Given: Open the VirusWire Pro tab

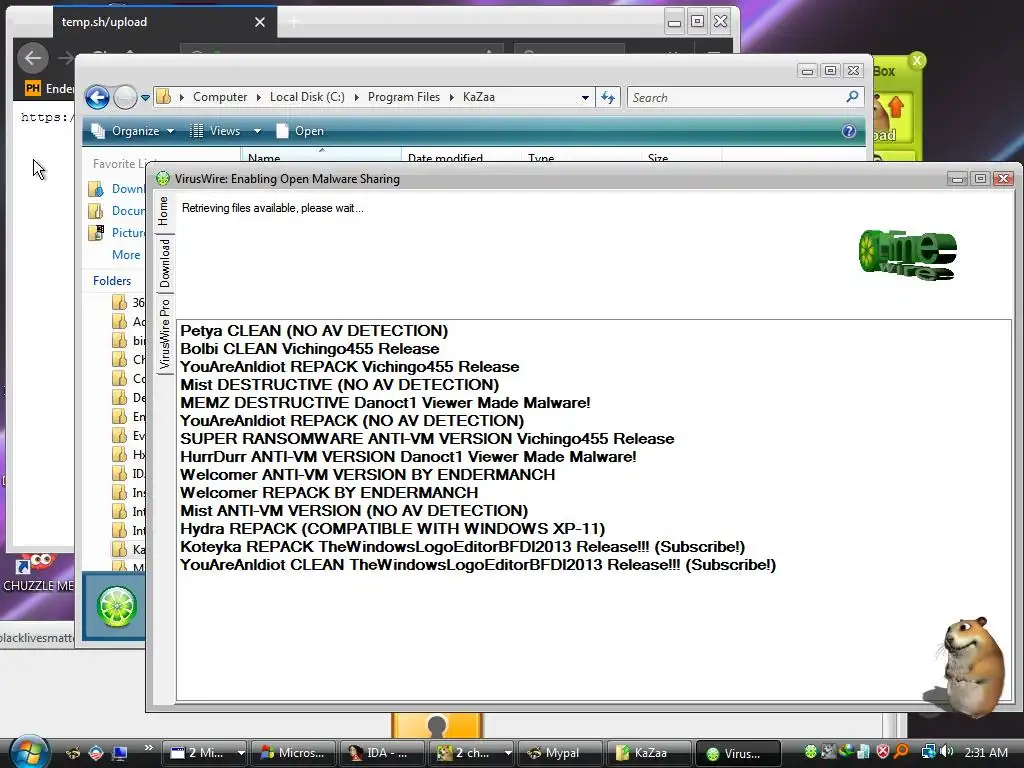Looking at the screenshot, I should 164,334.
